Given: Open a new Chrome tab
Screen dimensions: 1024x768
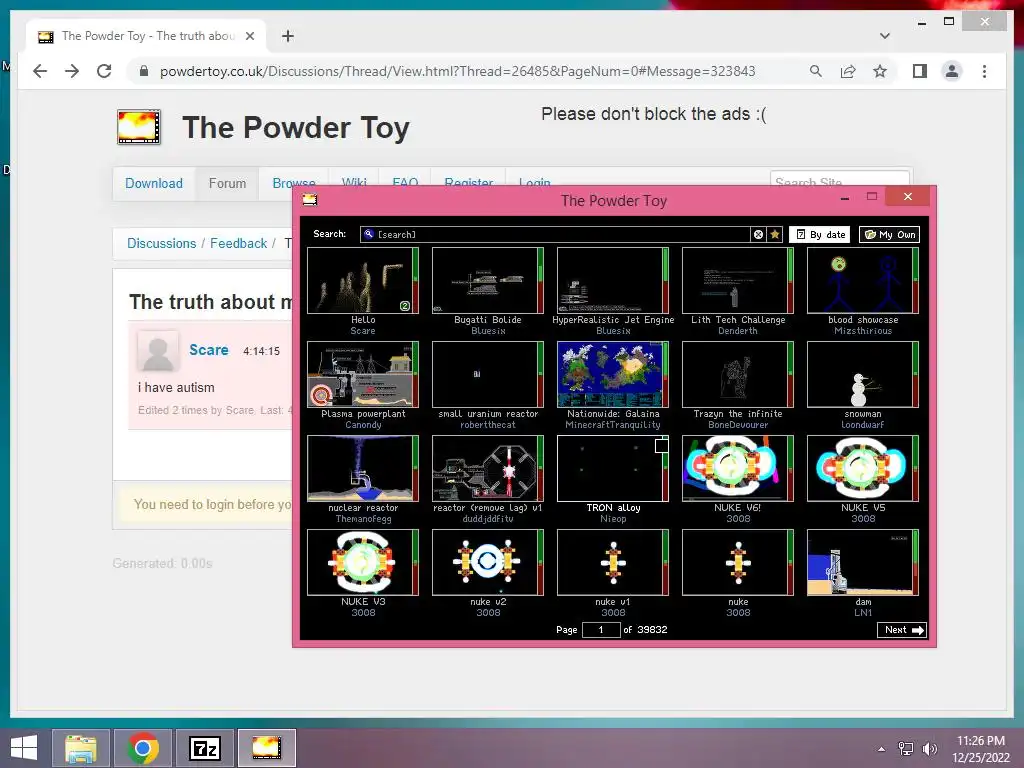Looking at the screenshot, I should 288,36.
